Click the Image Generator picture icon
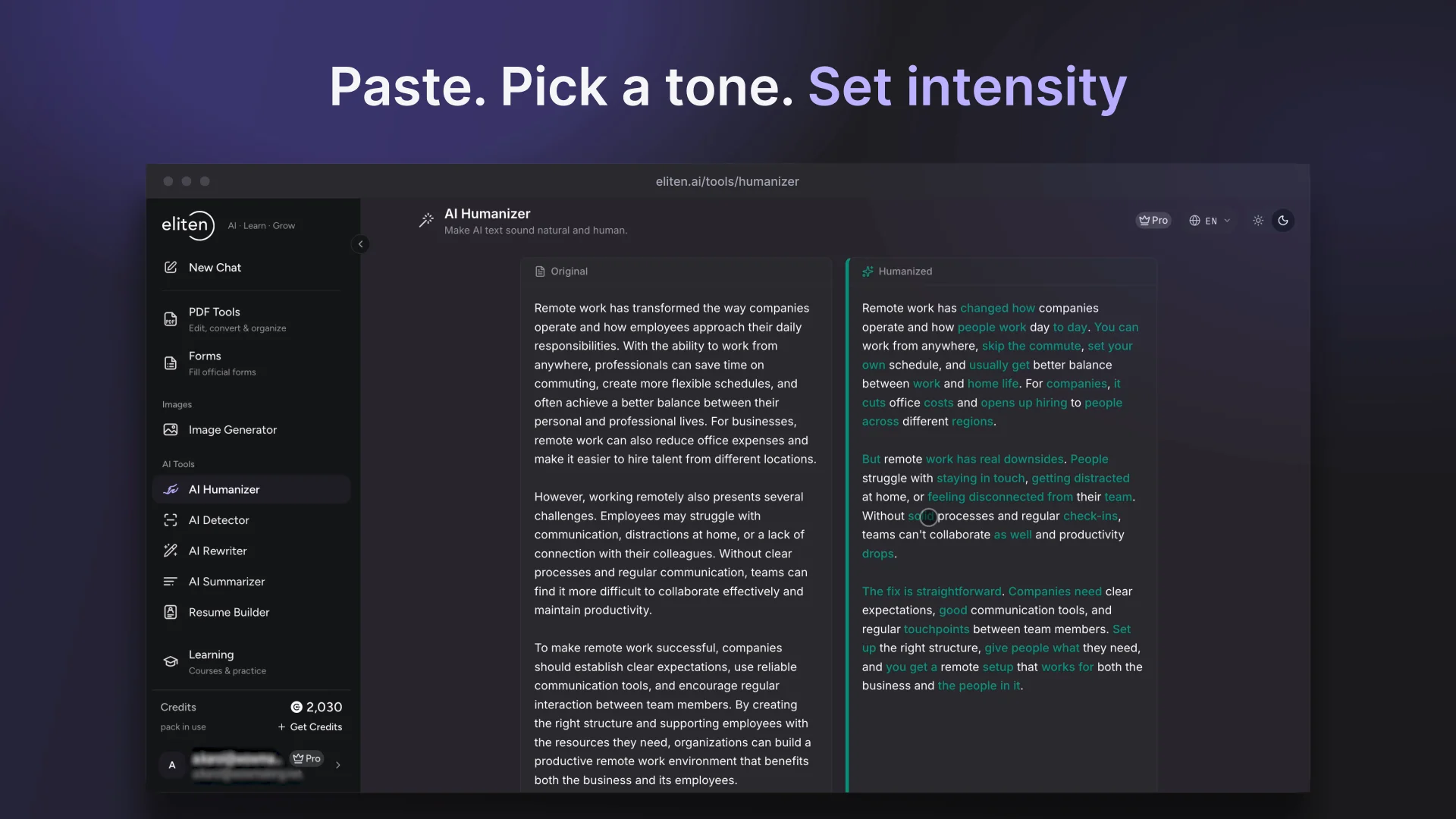The image size is (1456, 819). 171,430
